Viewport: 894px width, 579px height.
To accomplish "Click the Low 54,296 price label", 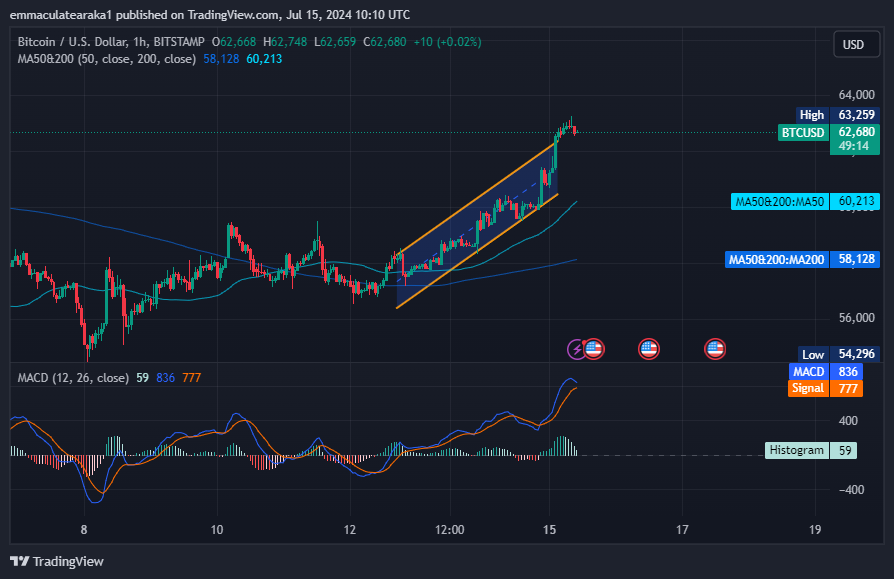I will click(838, 354).
